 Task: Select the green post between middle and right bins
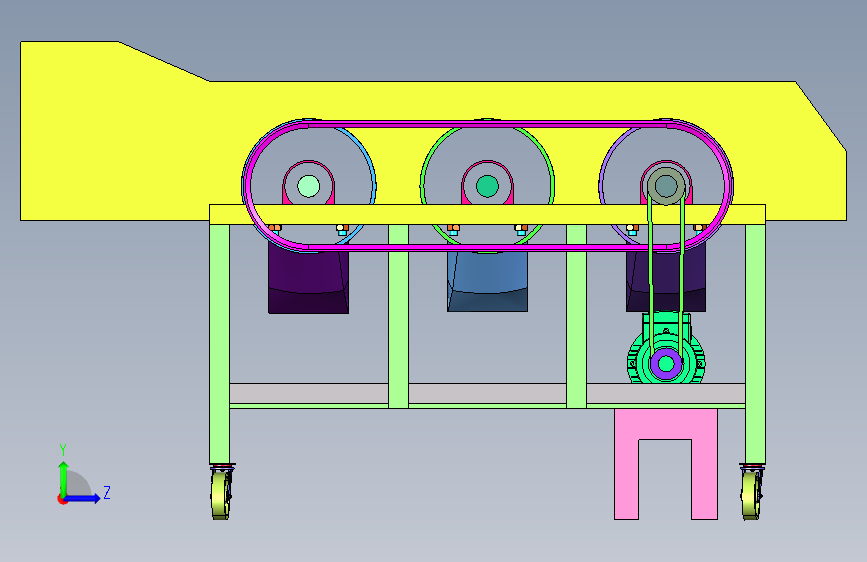(576, 316)
